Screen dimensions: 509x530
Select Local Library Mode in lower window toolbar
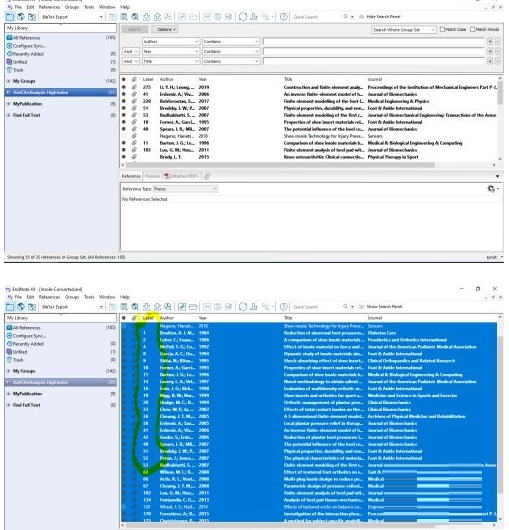[x=10, y=307]
